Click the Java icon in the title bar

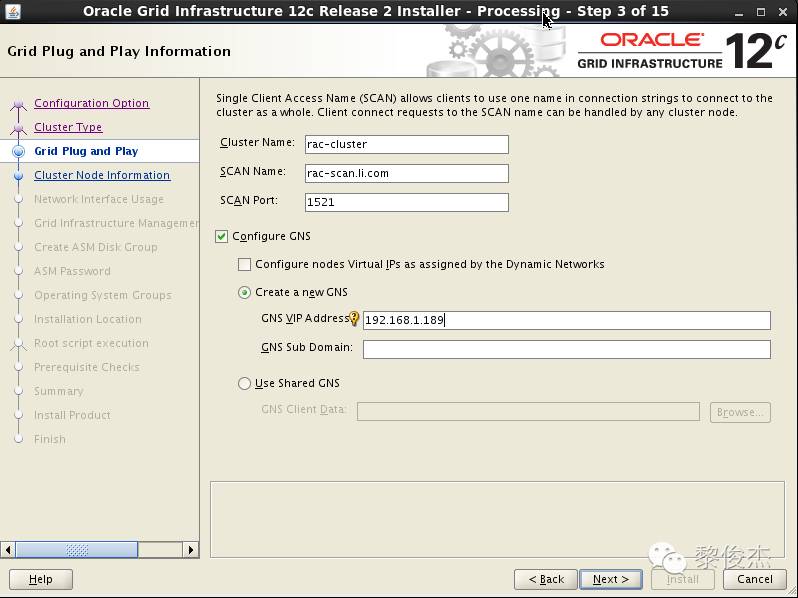pyautogui.click(x=13, y=11)
